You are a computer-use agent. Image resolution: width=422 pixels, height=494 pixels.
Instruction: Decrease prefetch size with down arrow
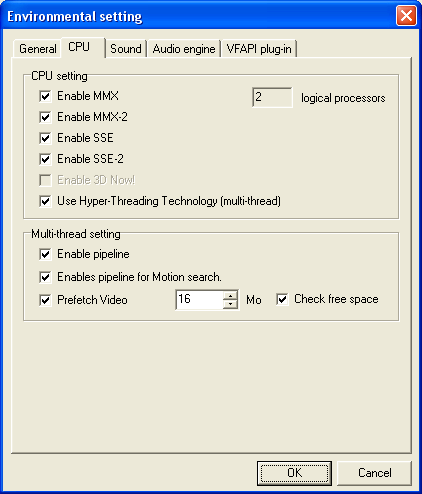(x=230, y=304)
